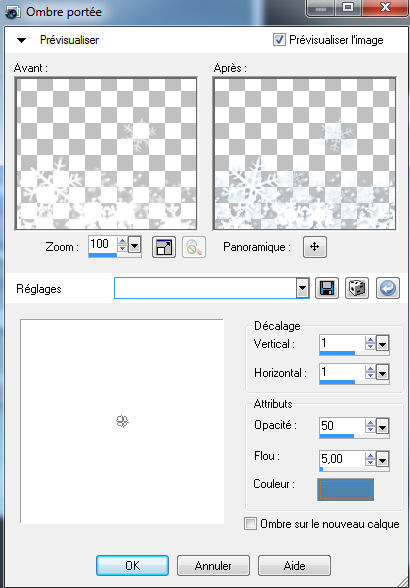Enable Ombre sur le nouveau calque checkbox
This screenshot has width=410, height=588.
click(x=250, y=524)
